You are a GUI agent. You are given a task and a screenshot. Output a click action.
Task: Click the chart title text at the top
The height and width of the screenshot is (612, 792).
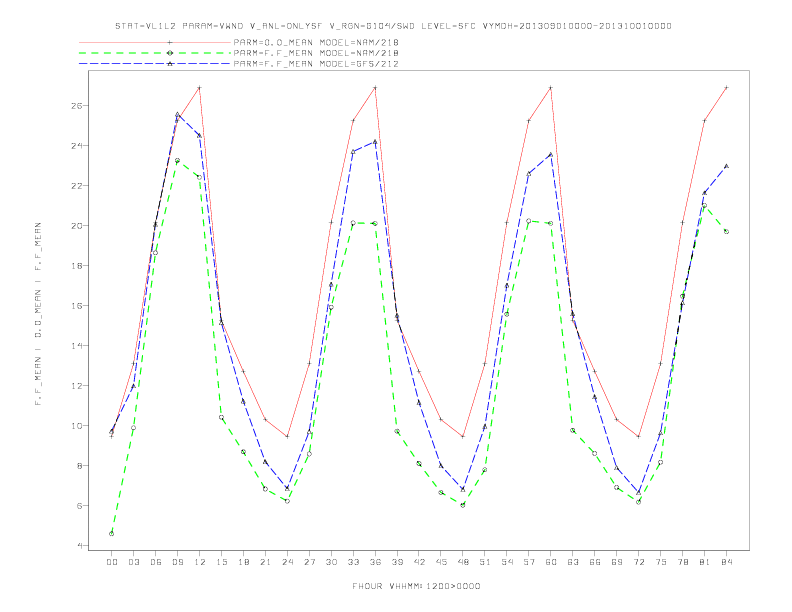(x=393, y=26)
